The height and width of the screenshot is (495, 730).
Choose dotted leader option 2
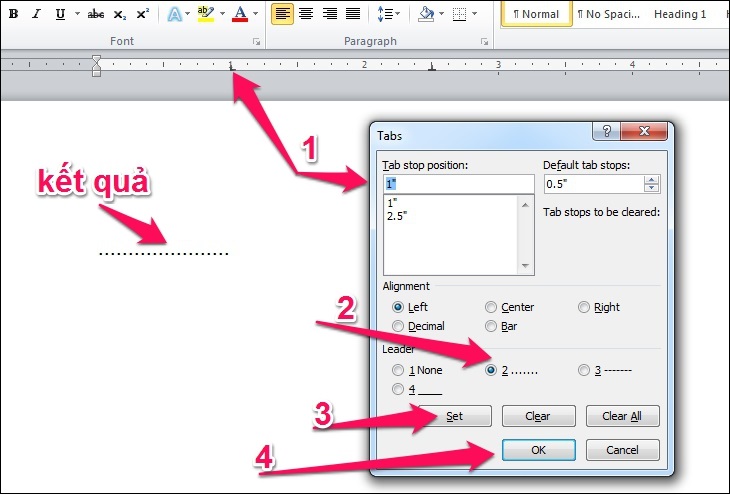511,370
